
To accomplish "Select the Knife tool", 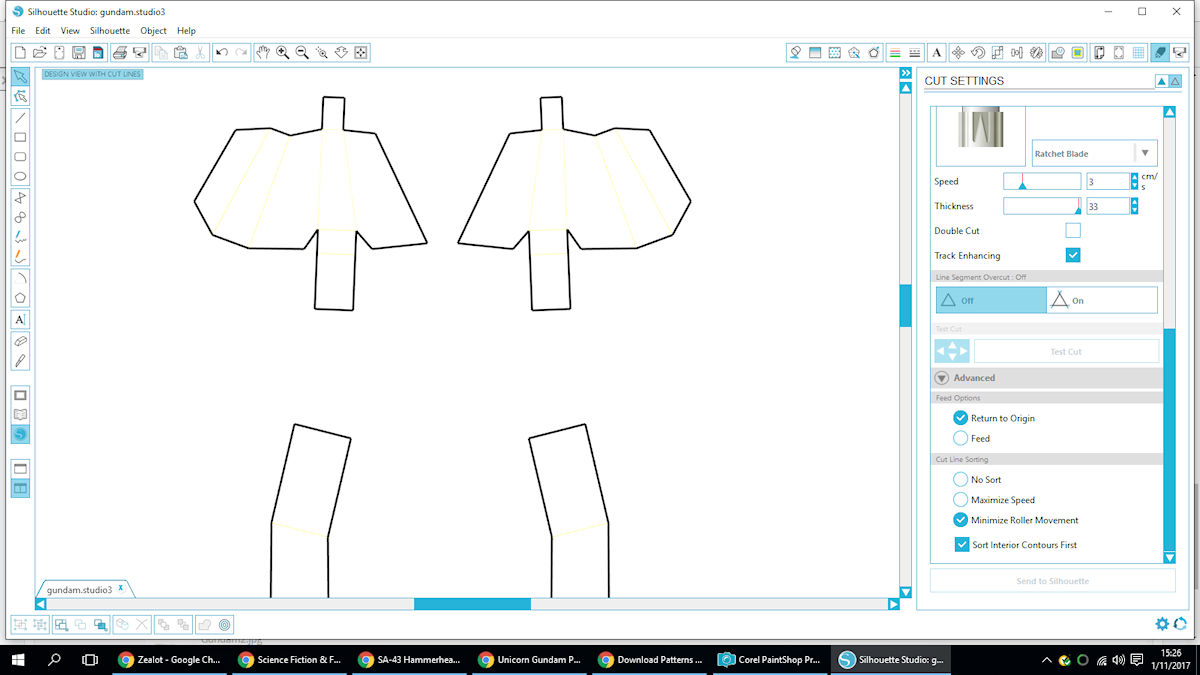I will pyautogui.click(x=20, y=361).
